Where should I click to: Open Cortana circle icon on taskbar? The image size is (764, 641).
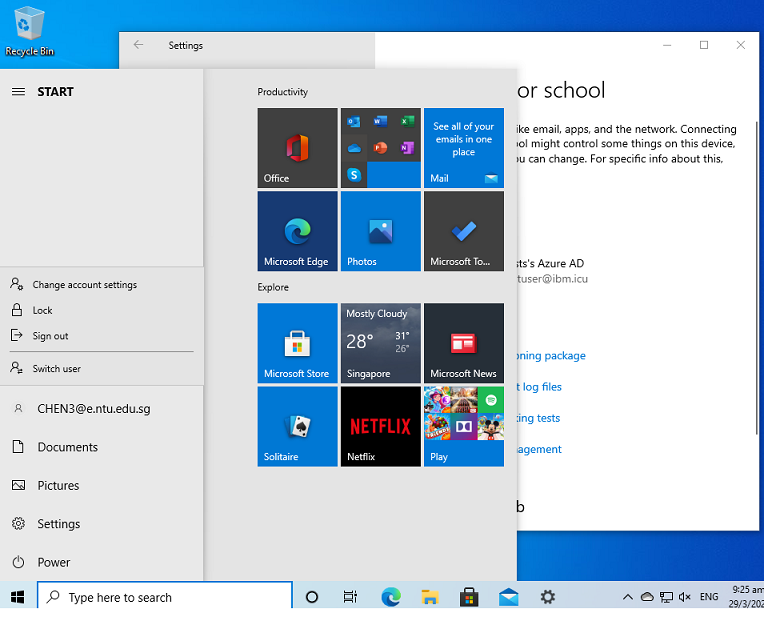312,597
